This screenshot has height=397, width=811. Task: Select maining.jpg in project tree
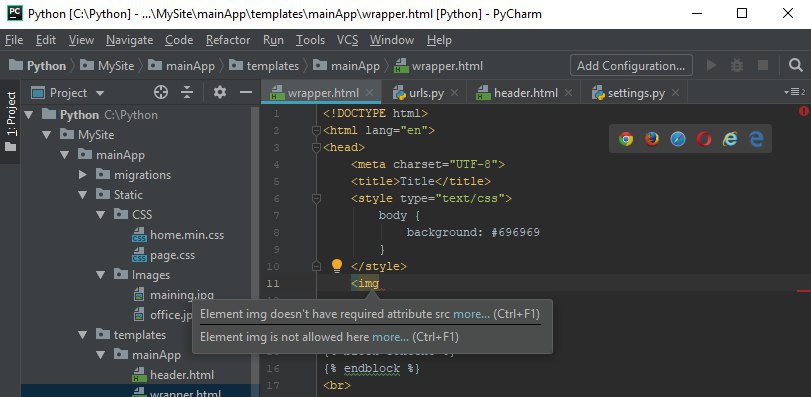pyautogui.click(x=173, y=295)
